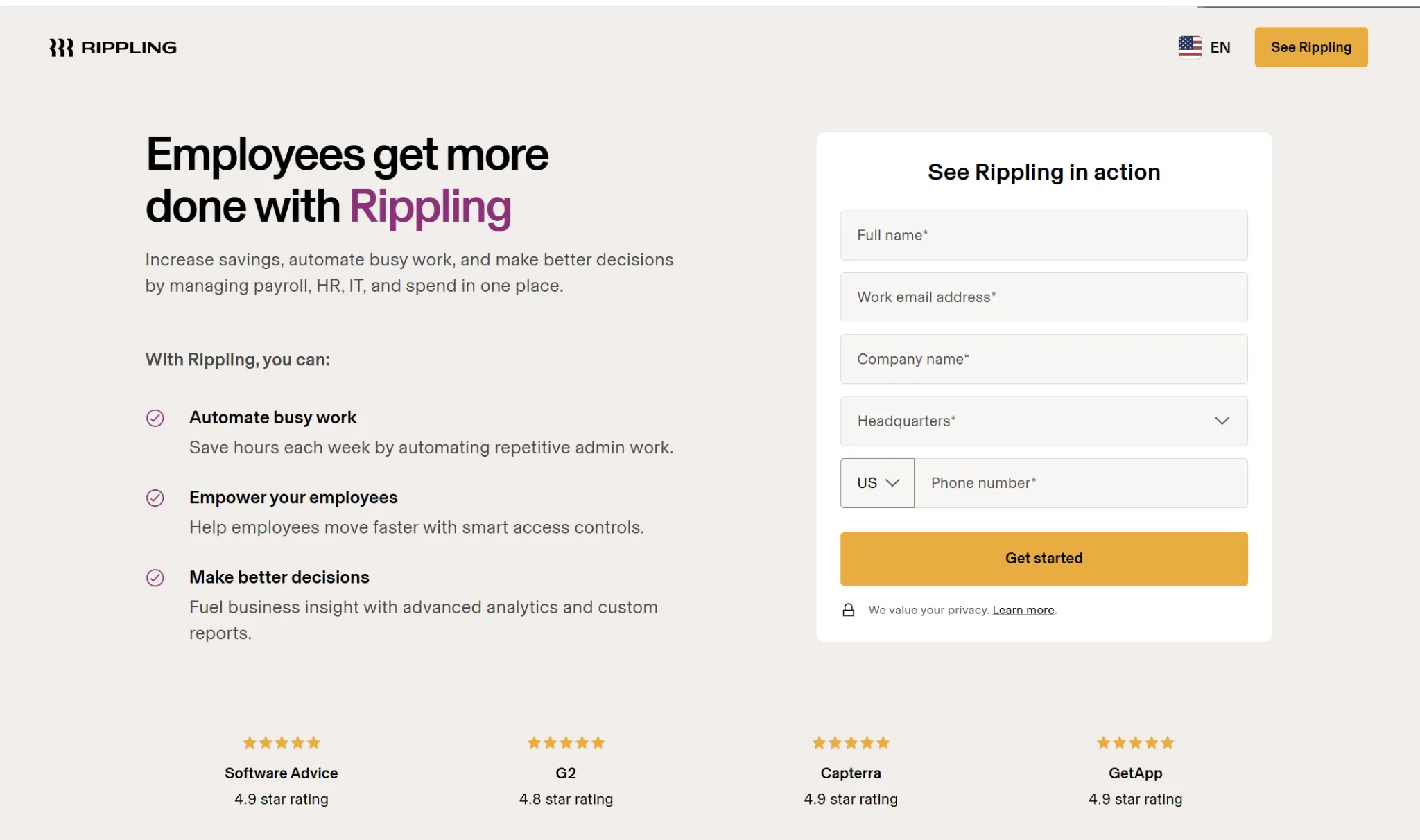Viewport: 1420px width, 840px height.
Task: Click the Rippling logo in the header
Action: pos(113,46)
